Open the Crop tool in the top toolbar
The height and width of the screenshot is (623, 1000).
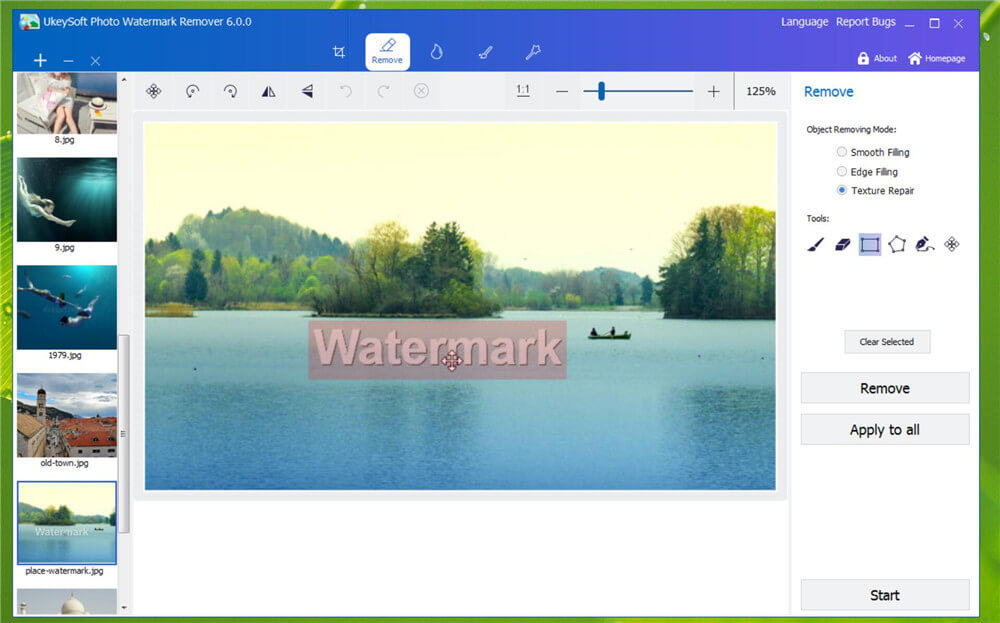[x=339, y=50]
